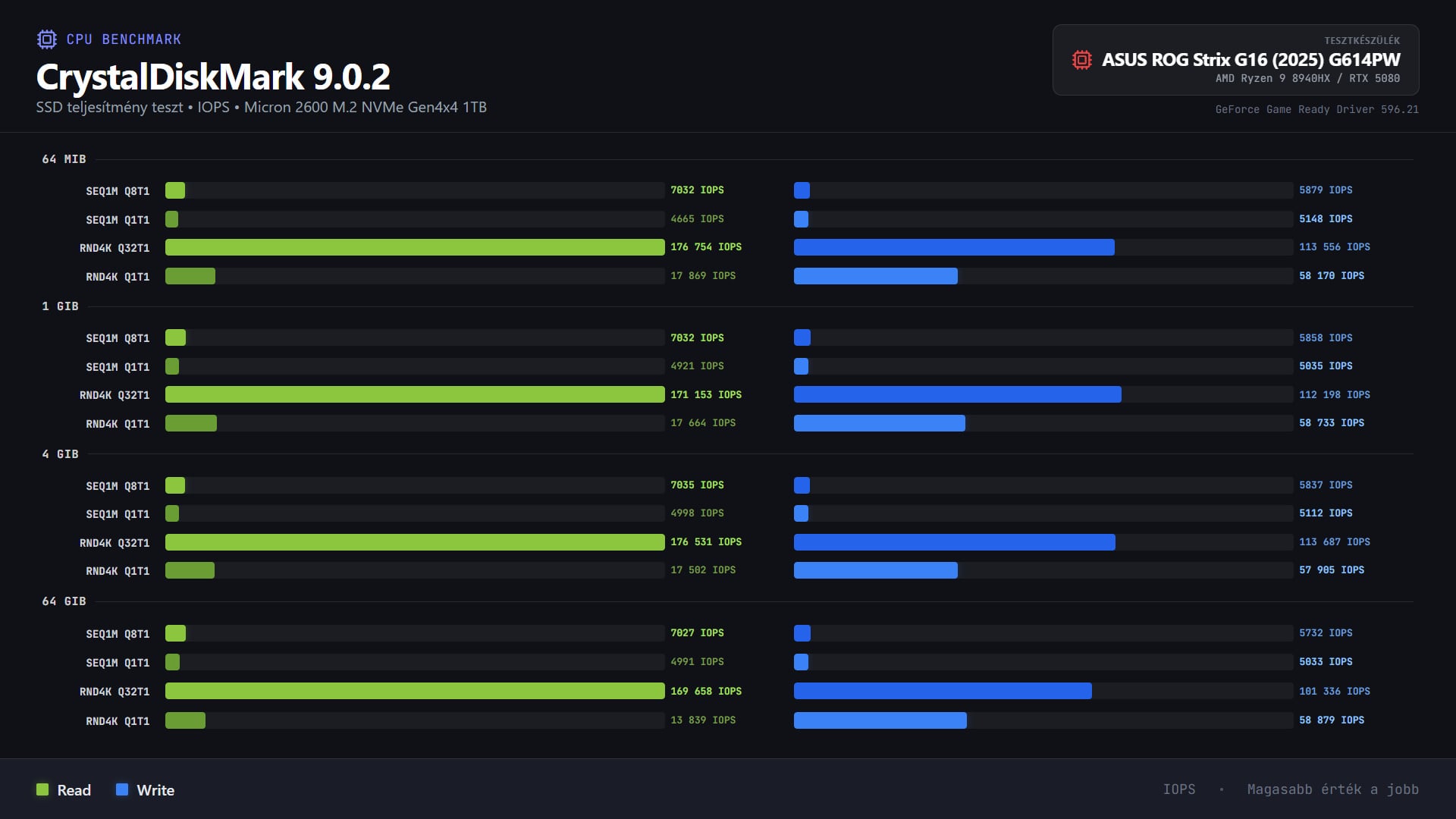Click the red chip icon beside ASUS ROG
Screen dimensions: 1456x819
pos(1081,60)
